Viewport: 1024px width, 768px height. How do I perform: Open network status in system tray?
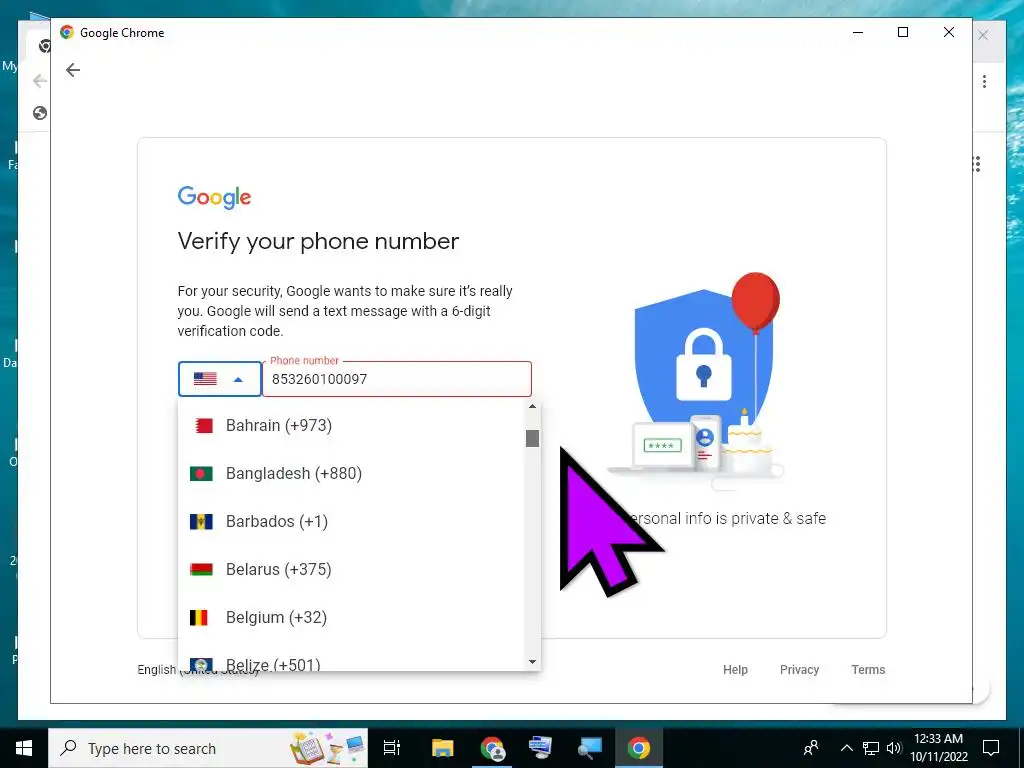[x=871, y=748]
